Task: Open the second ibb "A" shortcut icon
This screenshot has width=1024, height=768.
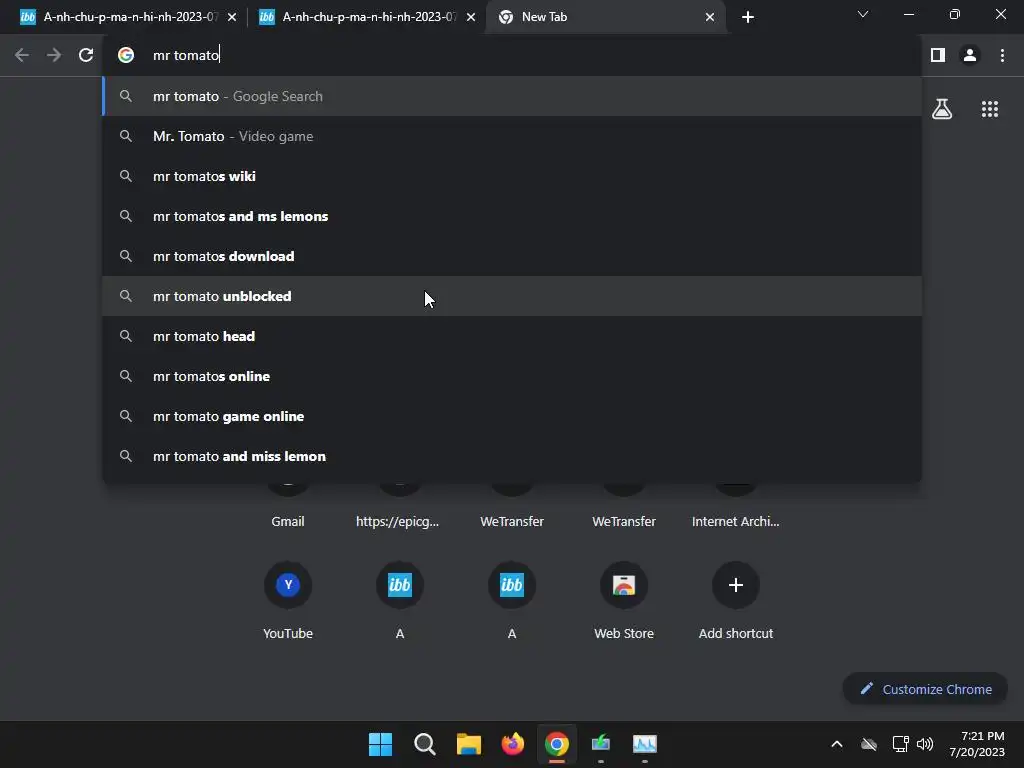Action: pyautogui.click(x=512, y=584)
